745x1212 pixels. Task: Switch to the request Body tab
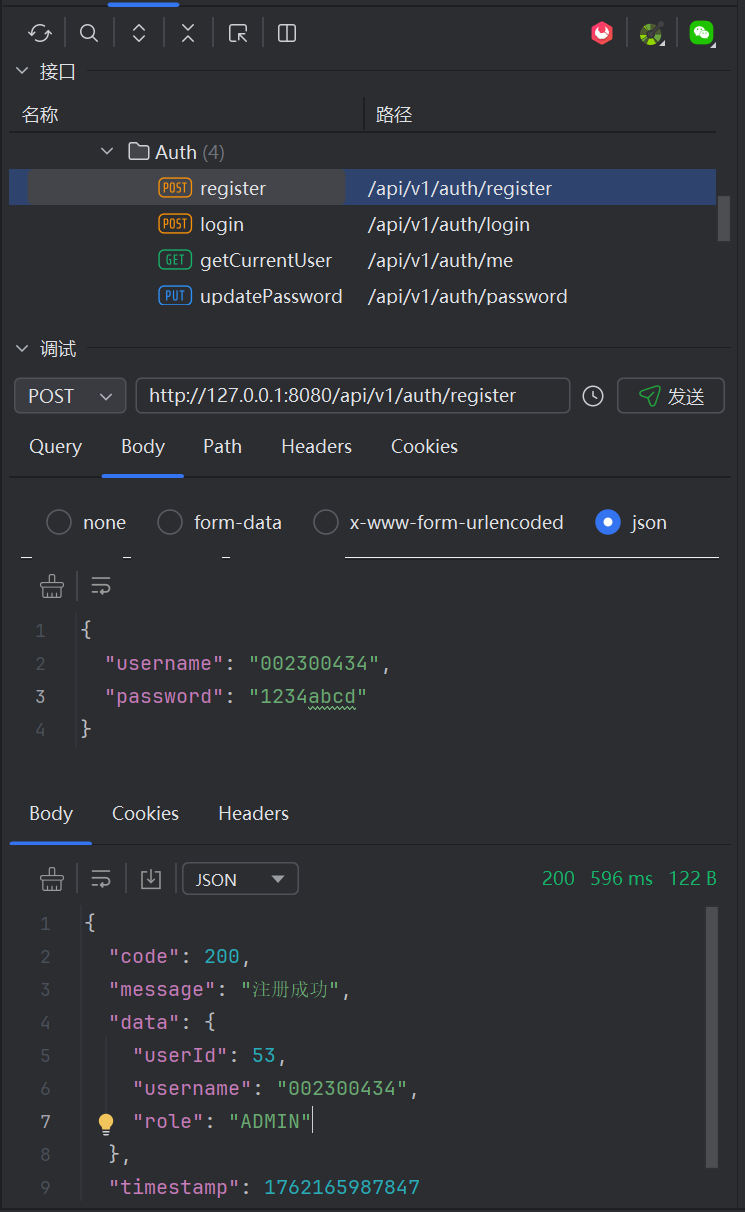coord(143,446)
